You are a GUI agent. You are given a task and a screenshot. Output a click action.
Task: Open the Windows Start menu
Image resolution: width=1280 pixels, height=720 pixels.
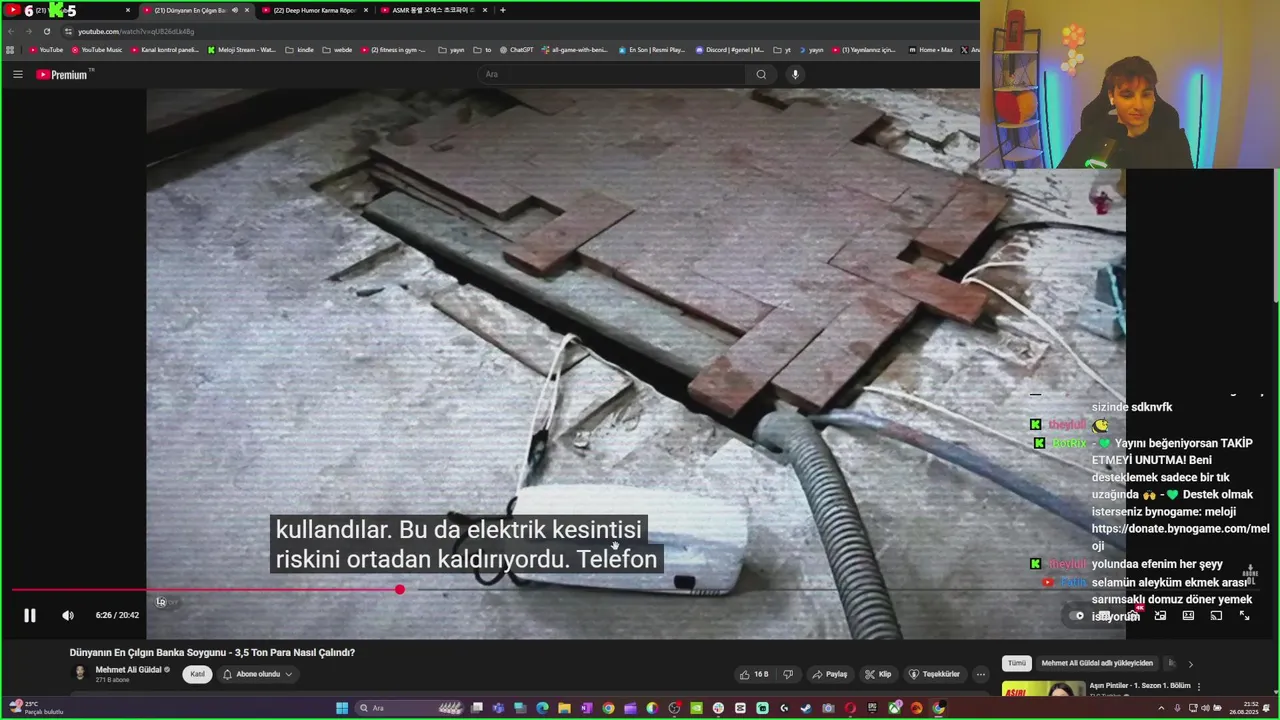pyautogui.click(x=342, y=708)
